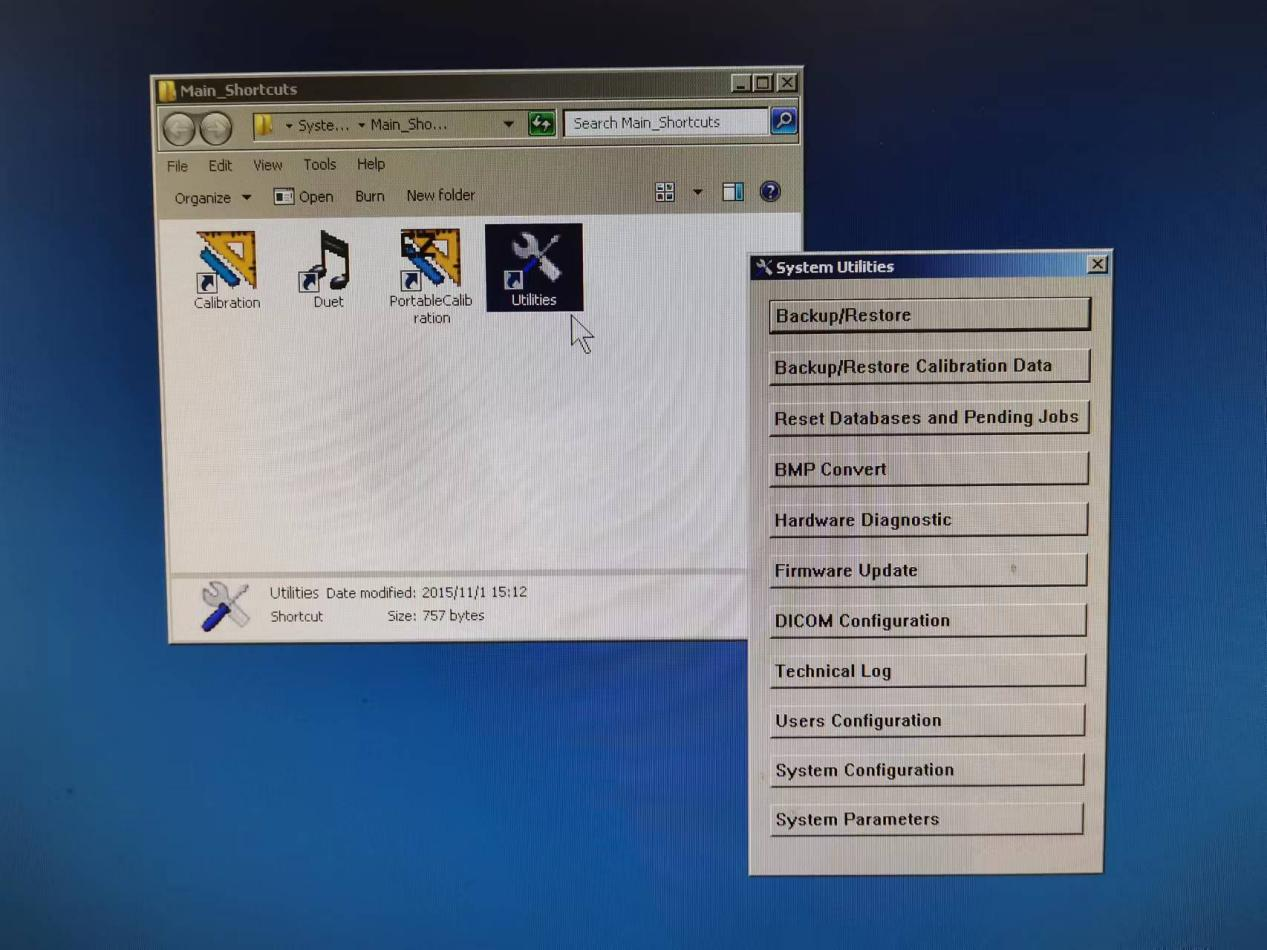Select the Duet shortcut icon

(x=328, y=270)
